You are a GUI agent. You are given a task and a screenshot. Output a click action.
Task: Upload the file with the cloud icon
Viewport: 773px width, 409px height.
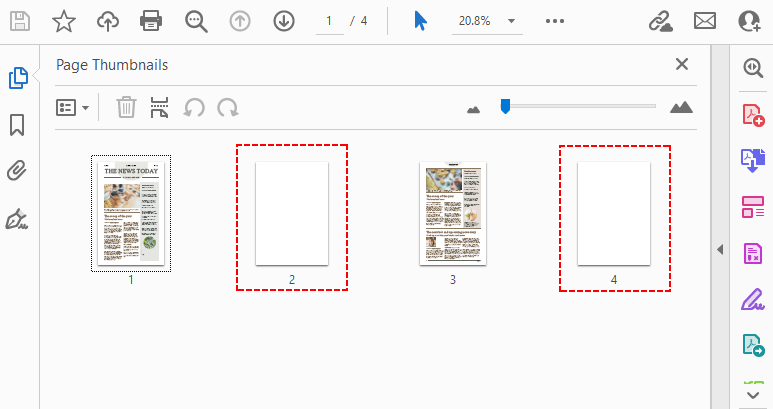tap(108, 21)
